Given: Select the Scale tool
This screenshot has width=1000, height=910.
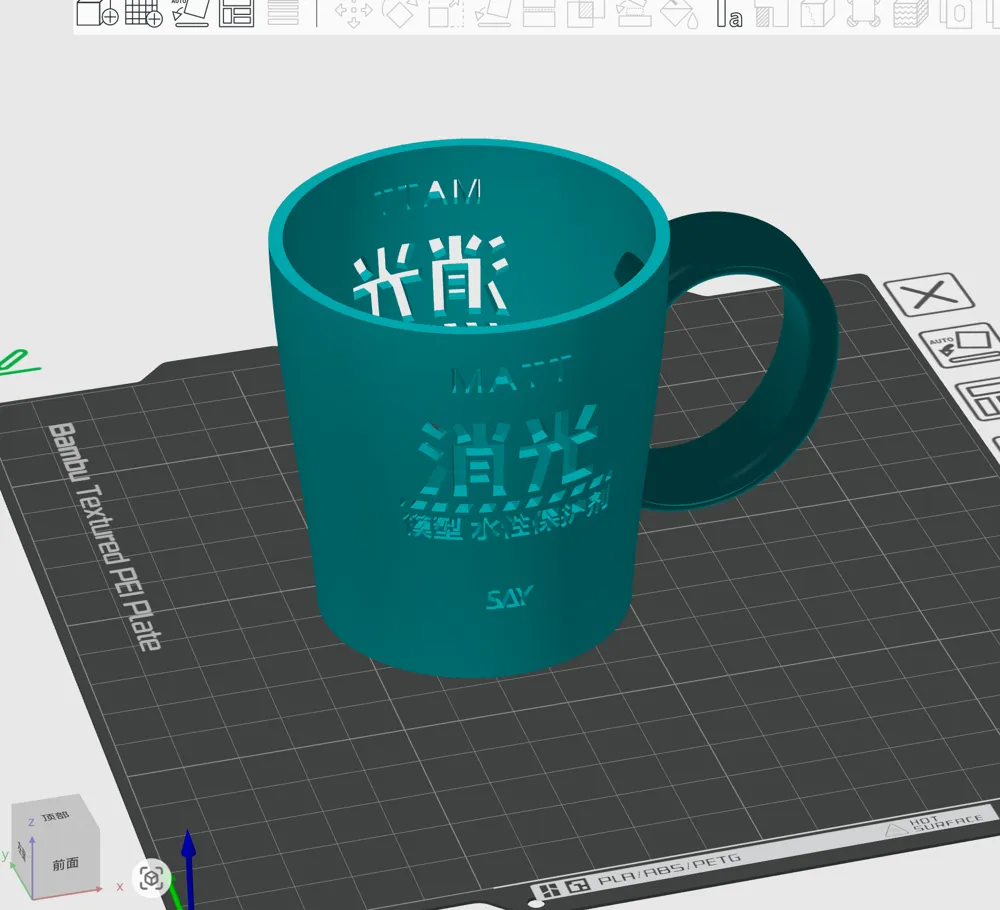Looking at the screenshot, I should tap(446, 13).
